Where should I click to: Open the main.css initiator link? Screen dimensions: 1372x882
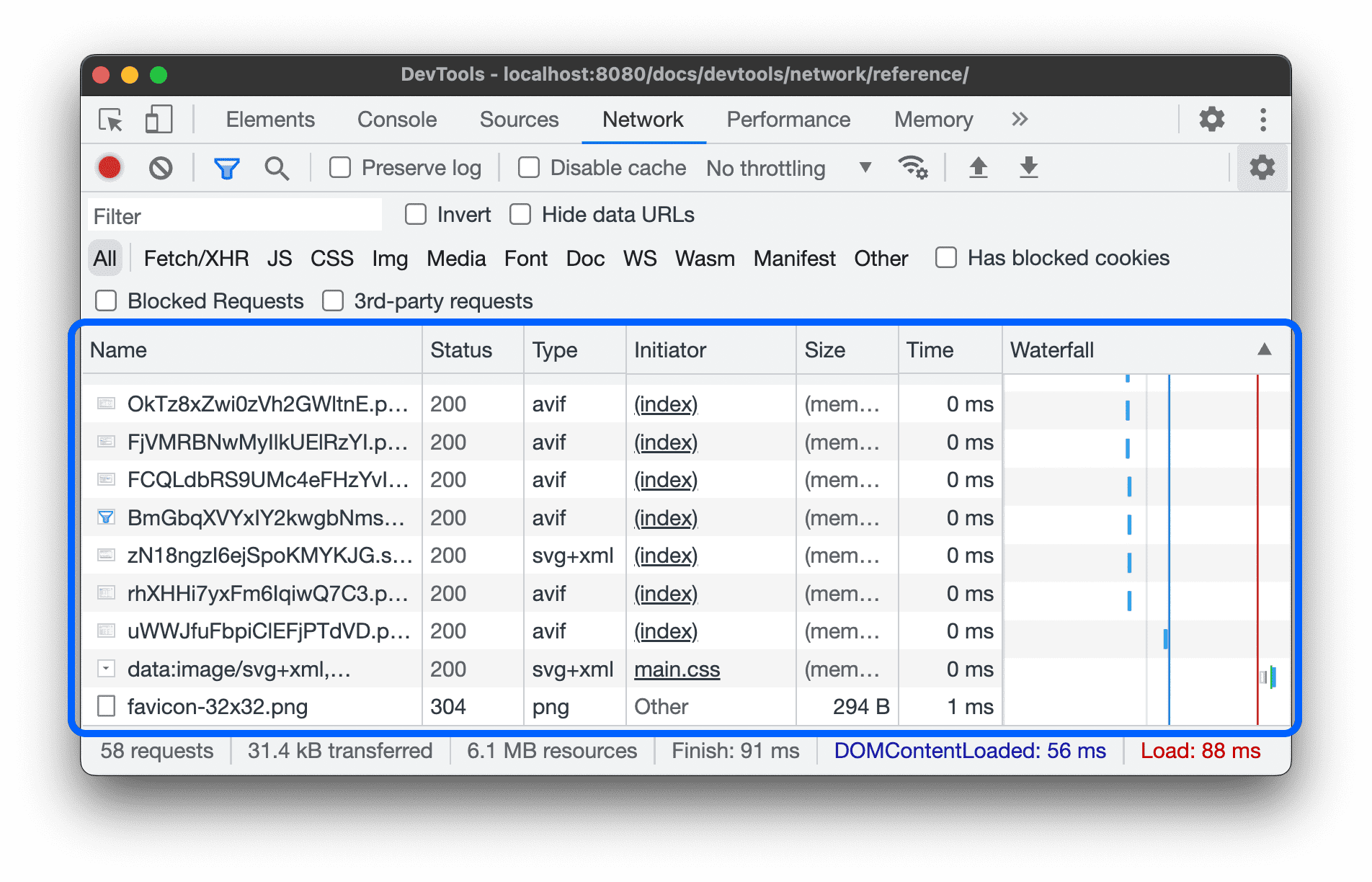pyautogui.click(x=677, y=669)
